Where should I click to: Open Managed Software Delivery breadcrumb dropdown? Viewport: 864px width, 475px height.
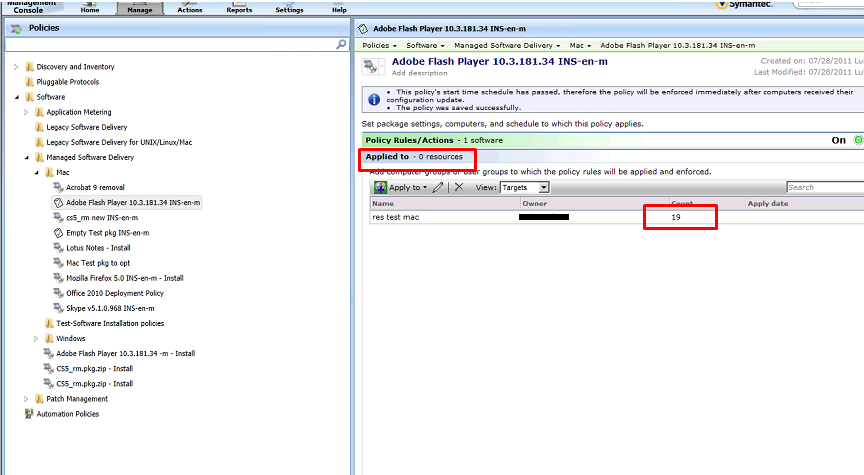coord(507,45)
